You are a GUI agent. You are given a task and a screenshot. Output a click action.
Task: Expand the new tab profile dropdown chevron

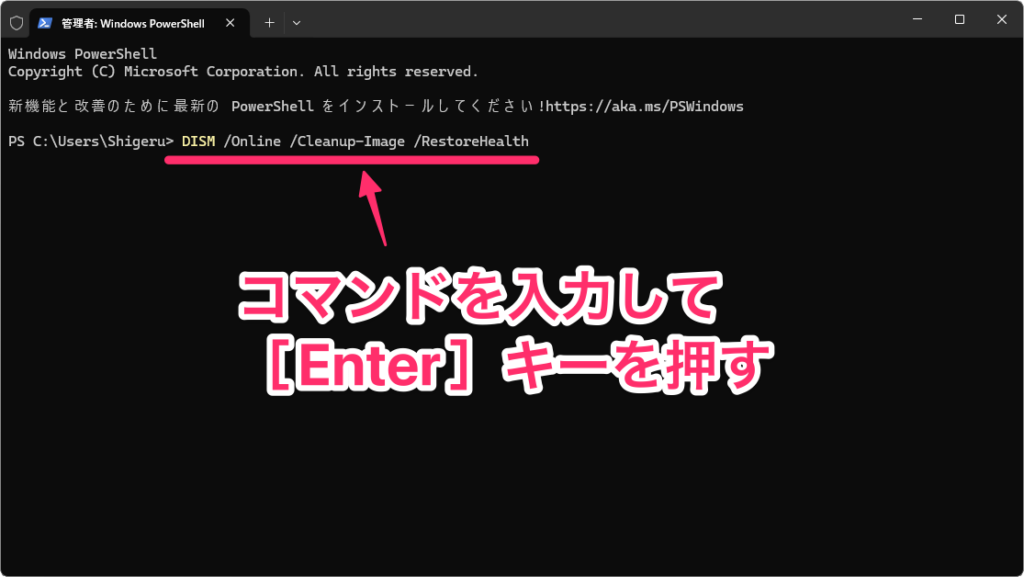tap(296, 22)
